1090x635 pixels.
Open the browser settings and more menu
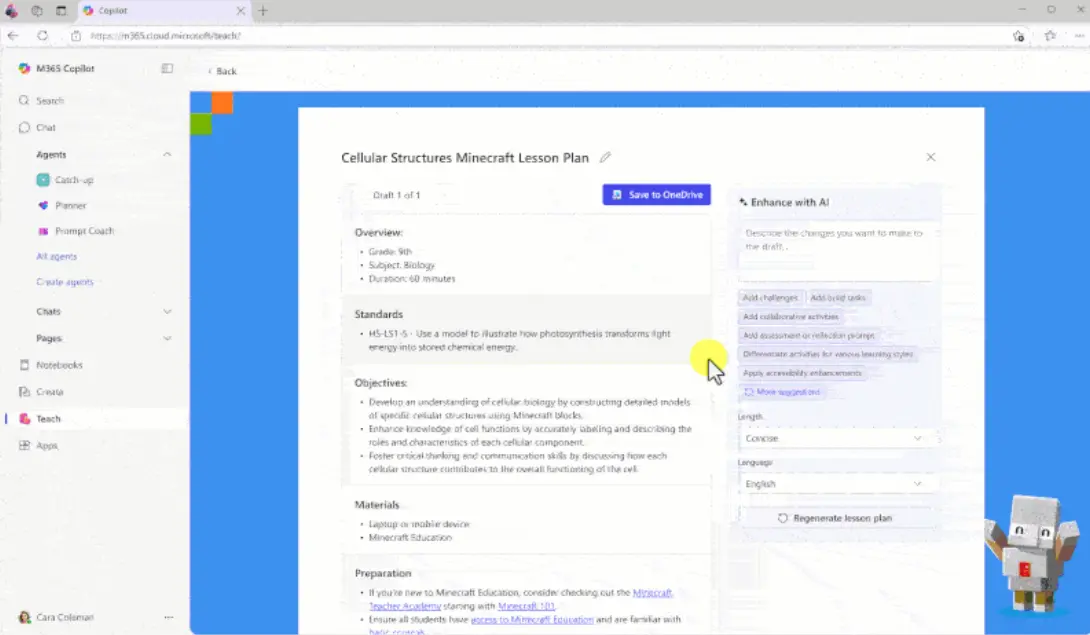[1079, 35]
